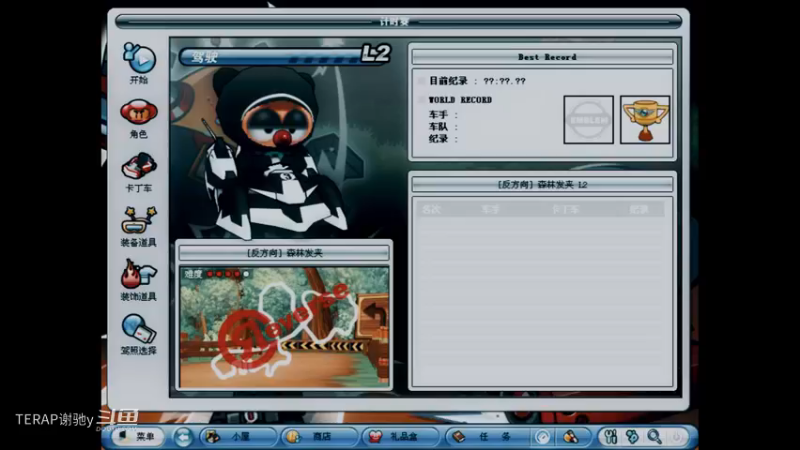Click the 目前纪录 ??:??.?? text
Screen dimensions: 800x450
[477, 81]
